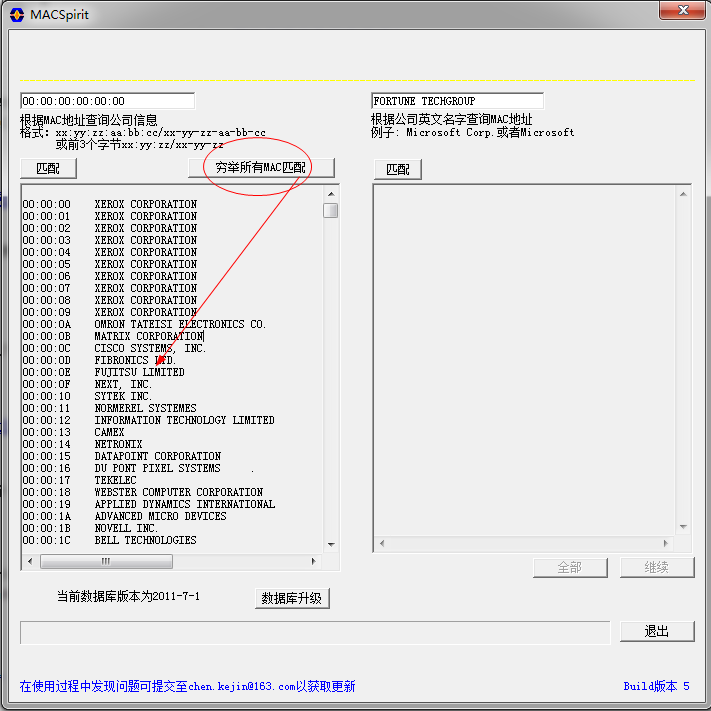Select row '00:00:1C BELL TECHNOLOGIES'

[x=109, y=541]
